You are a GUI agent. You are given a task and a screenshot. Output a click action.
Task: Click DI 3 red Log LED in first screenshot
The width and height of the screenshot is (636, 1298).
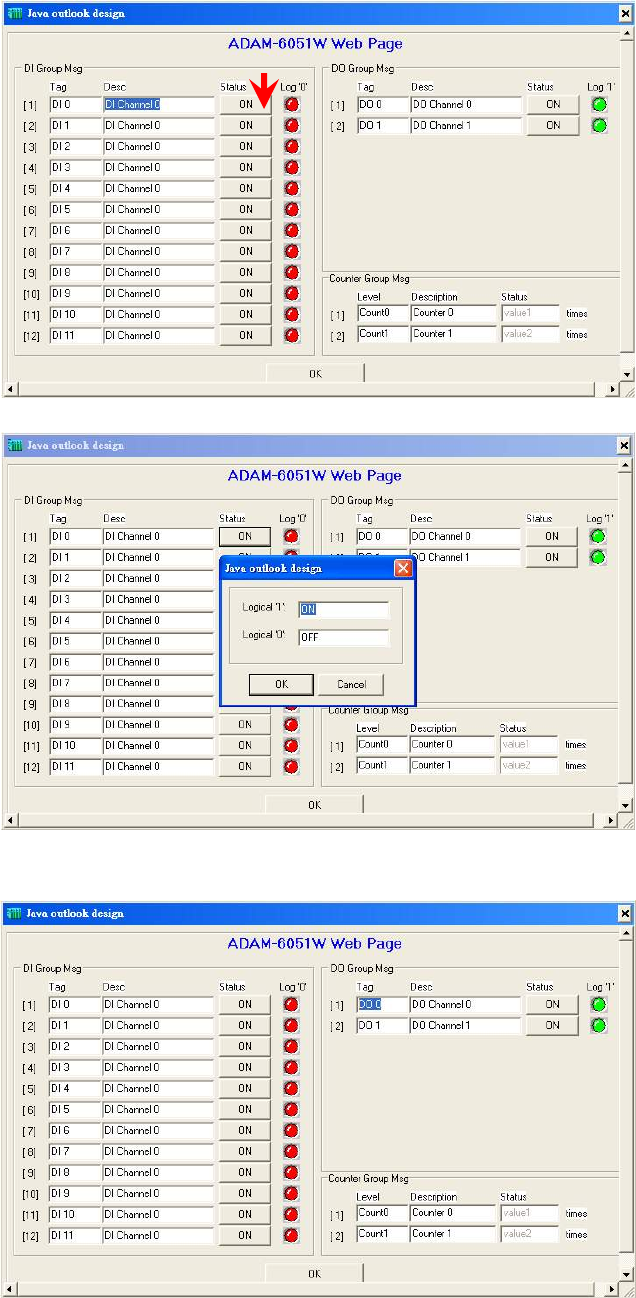click(292, 167)
